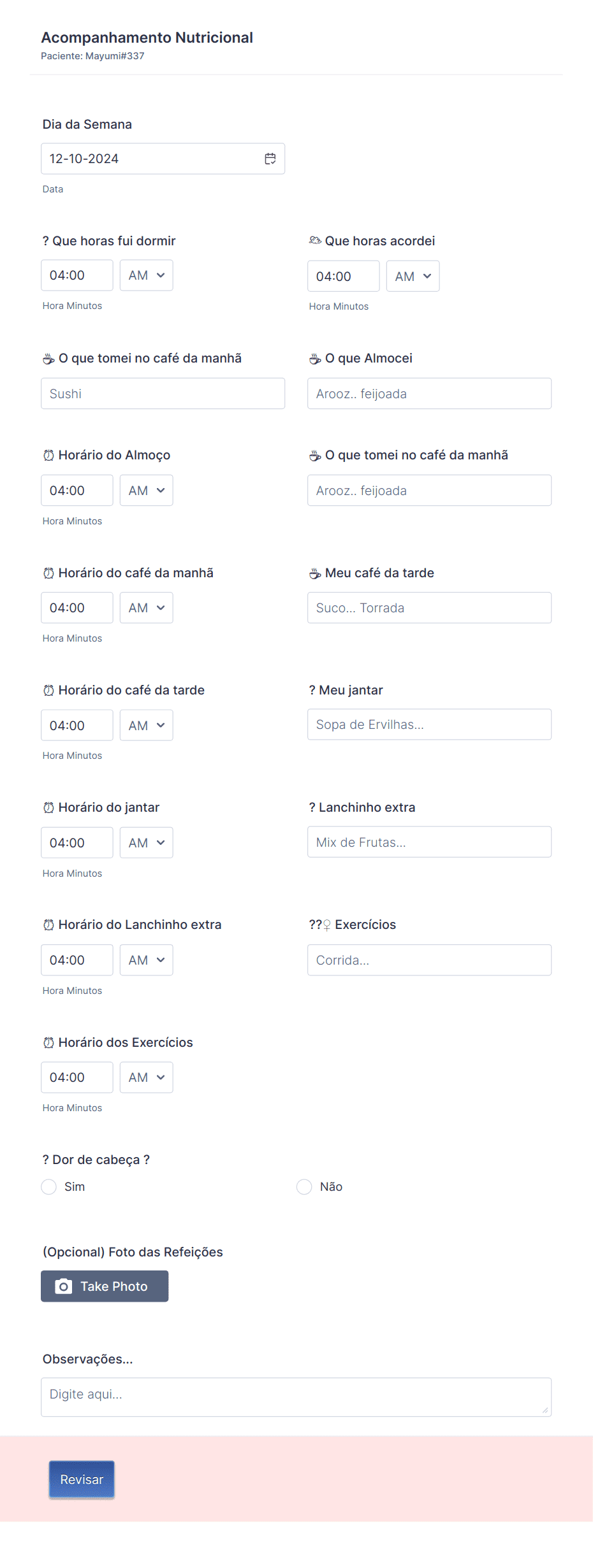Click the Revisar button

coord(82,1479)
